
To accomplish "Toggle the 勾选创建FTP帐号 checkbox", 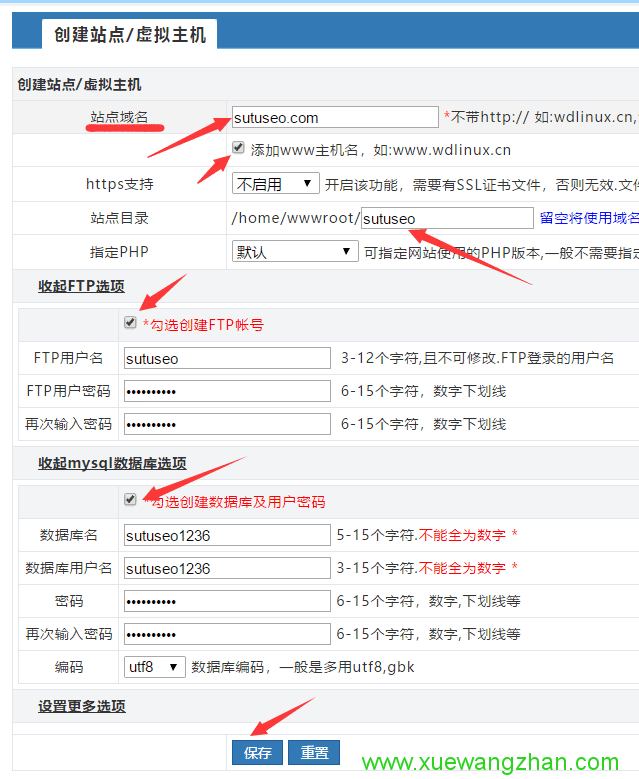I will click(x=130, y=323).
